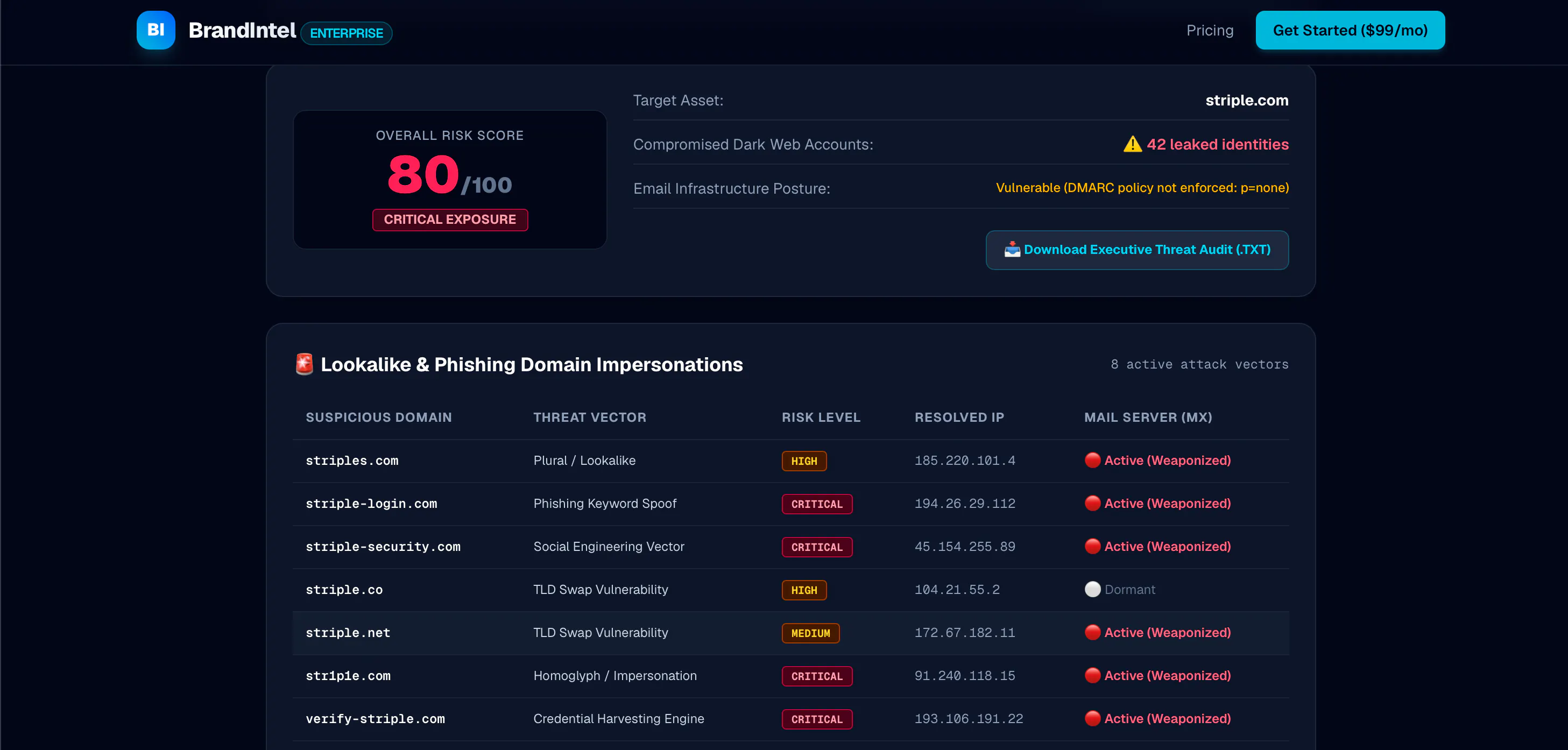The height and width of the screenshot is (750, 1568).
Task: Click the striple.com target asset value
Action: pyautogui.click(x=1247, y=101)
